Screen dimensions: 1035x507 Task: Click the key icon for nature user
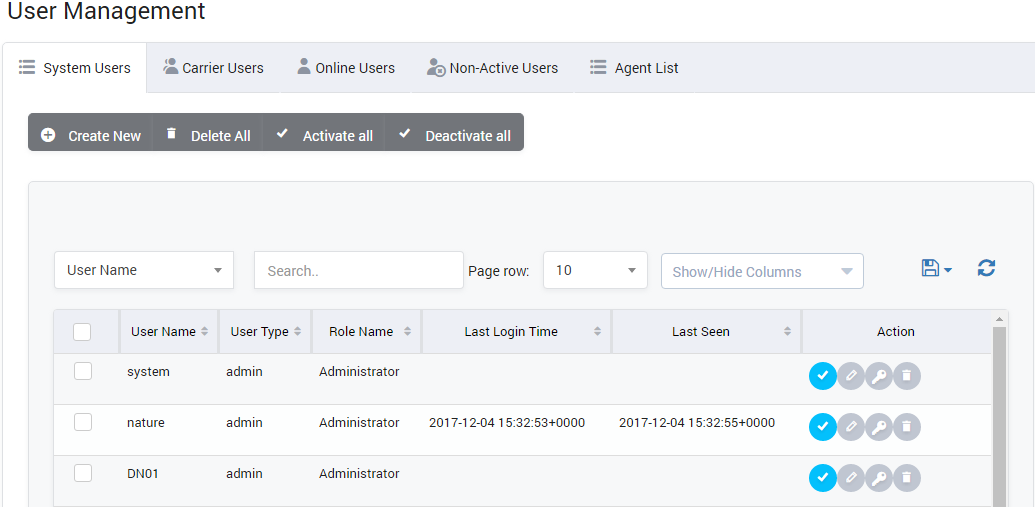tap(878, 427)
